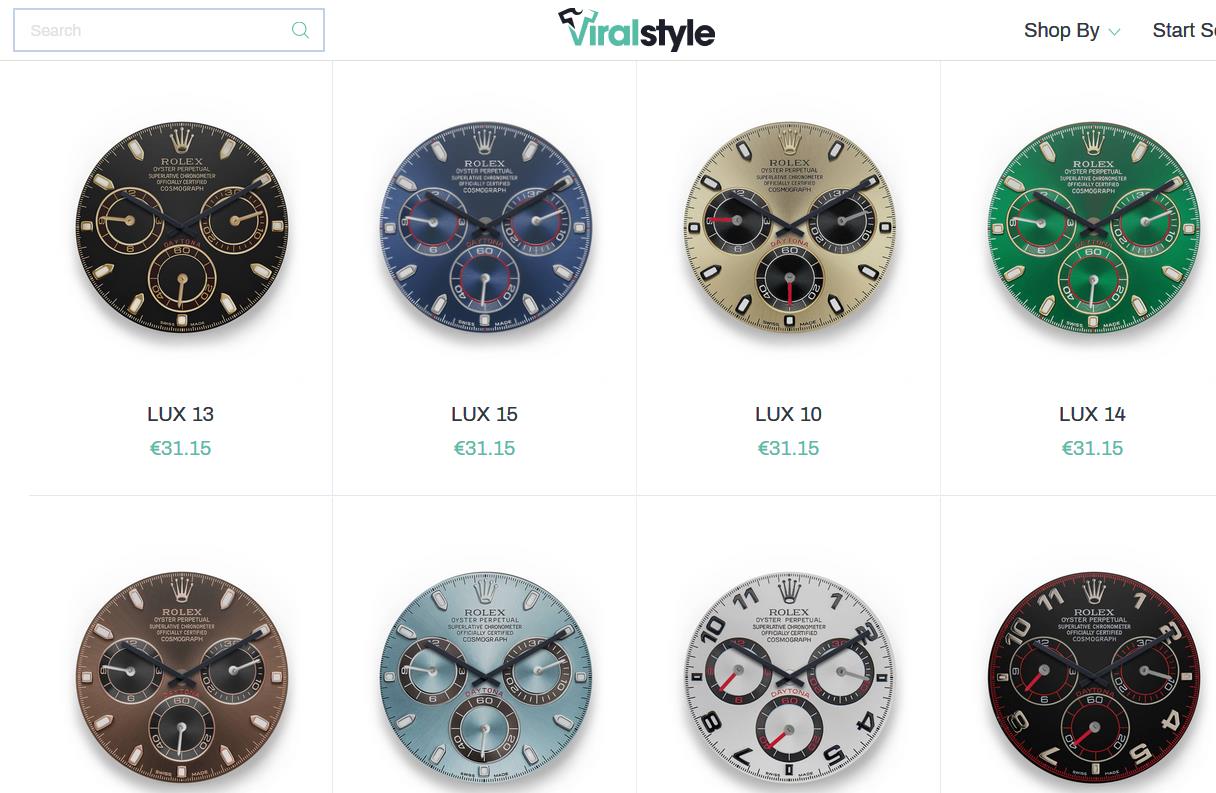This screenshot has height=793, width=1216.
Task: Click the LUX 15 product title
Action: [x=485, y=414]
